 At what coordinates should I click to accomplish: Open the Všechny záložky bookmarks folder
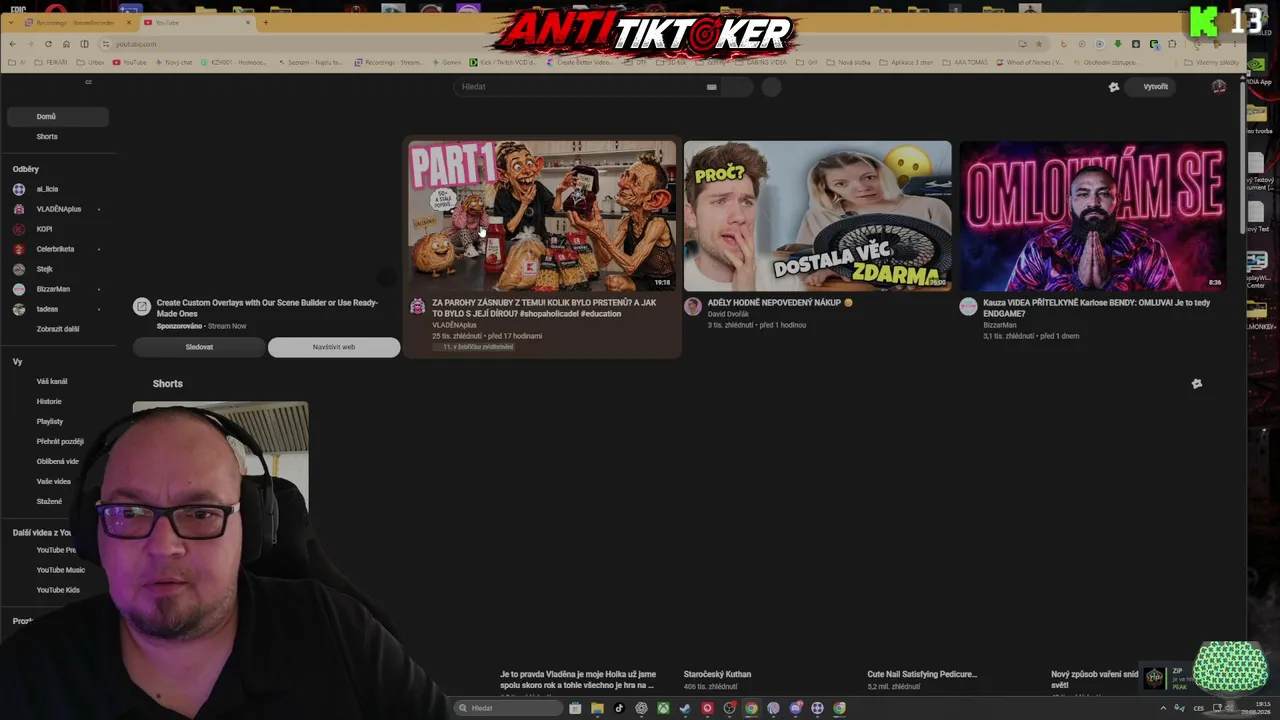tap(1211, 62)
